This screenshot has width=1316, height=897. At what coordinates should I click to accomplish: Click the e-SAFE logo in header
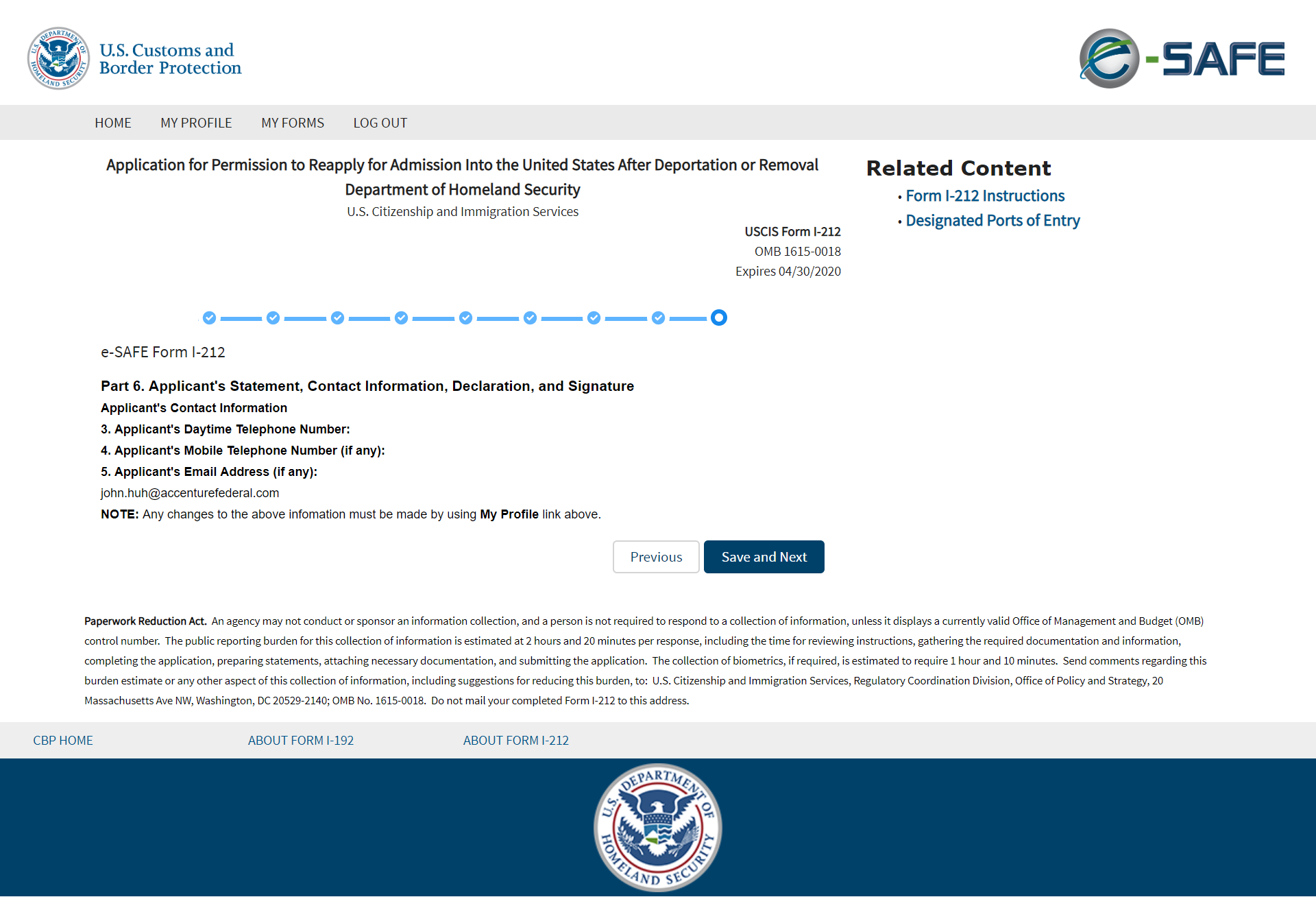1182,58
